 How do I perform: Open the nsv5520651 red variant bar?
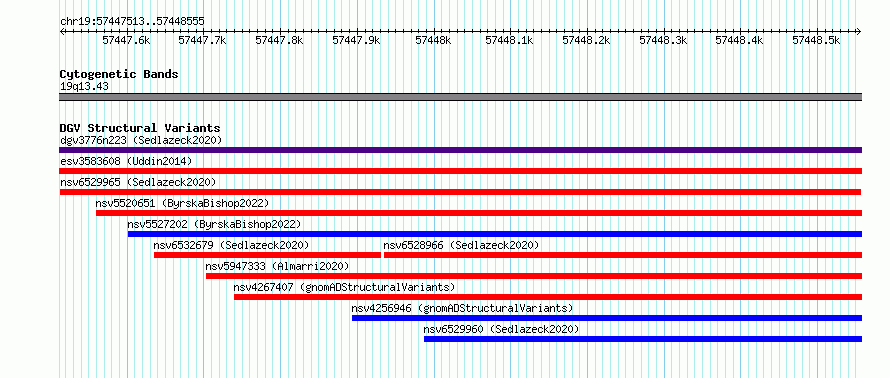pos(479,213)
